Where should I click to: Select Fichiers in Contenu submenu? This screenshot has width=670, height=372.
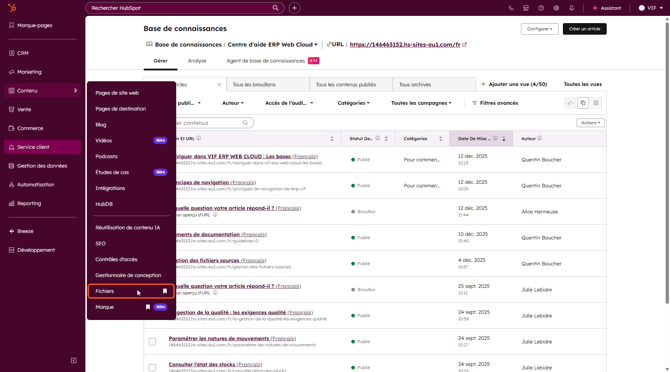[131, 291]
